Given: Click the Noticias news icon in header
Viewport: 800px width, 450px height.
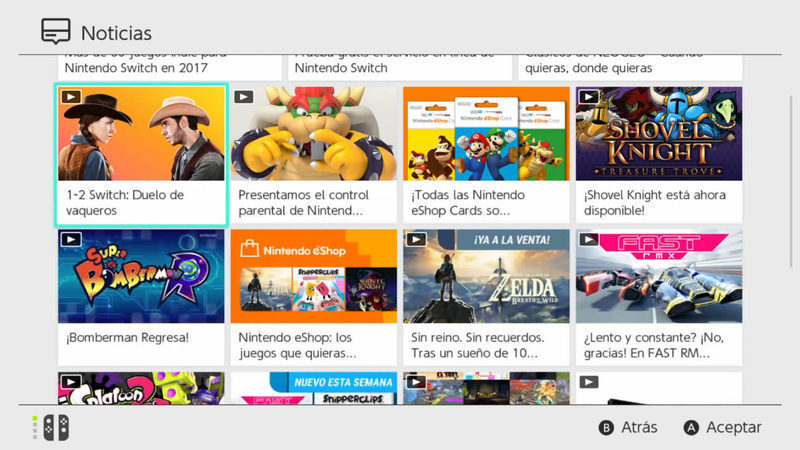Looking at the screenshot, I should point(55,31).
